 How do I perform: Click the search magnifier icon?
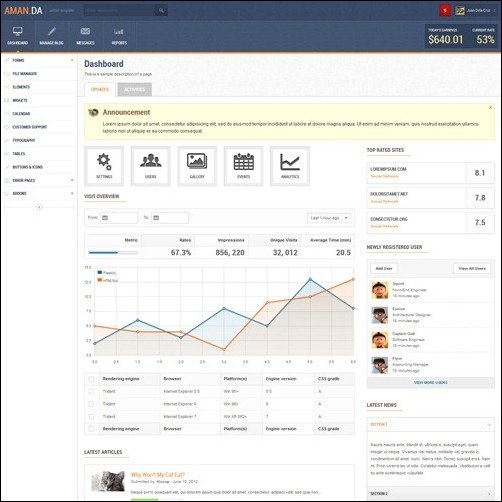coord(161,10)
